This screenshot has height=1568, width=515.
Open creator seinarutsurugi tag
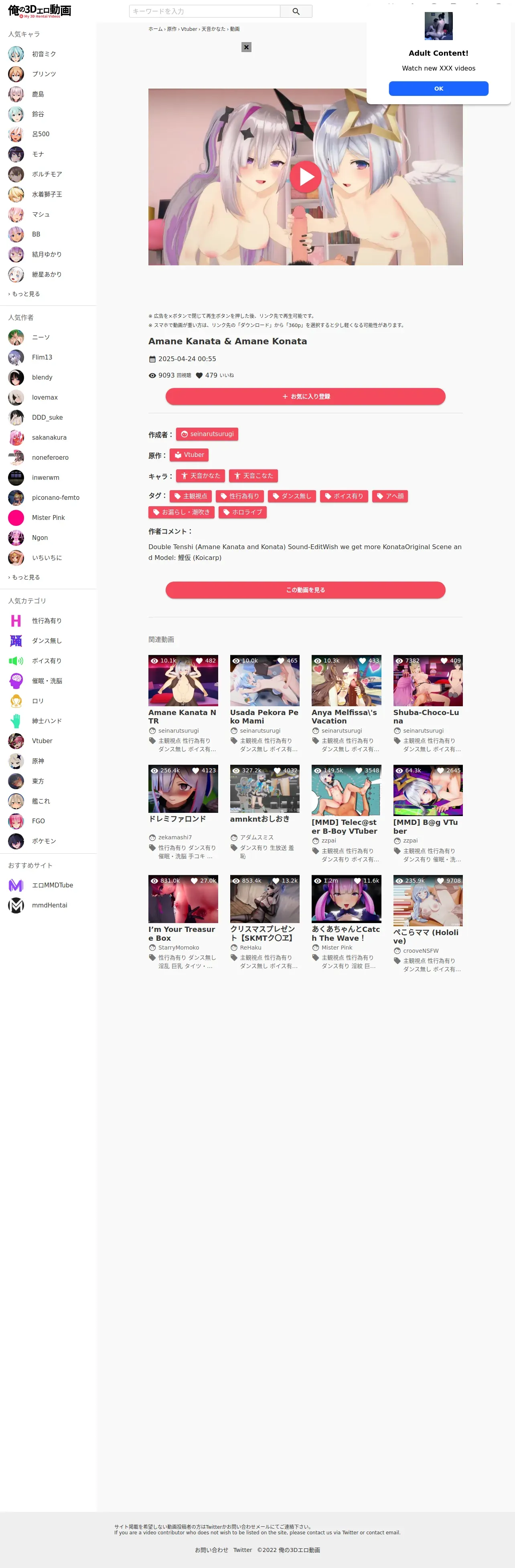click(207, 434)
